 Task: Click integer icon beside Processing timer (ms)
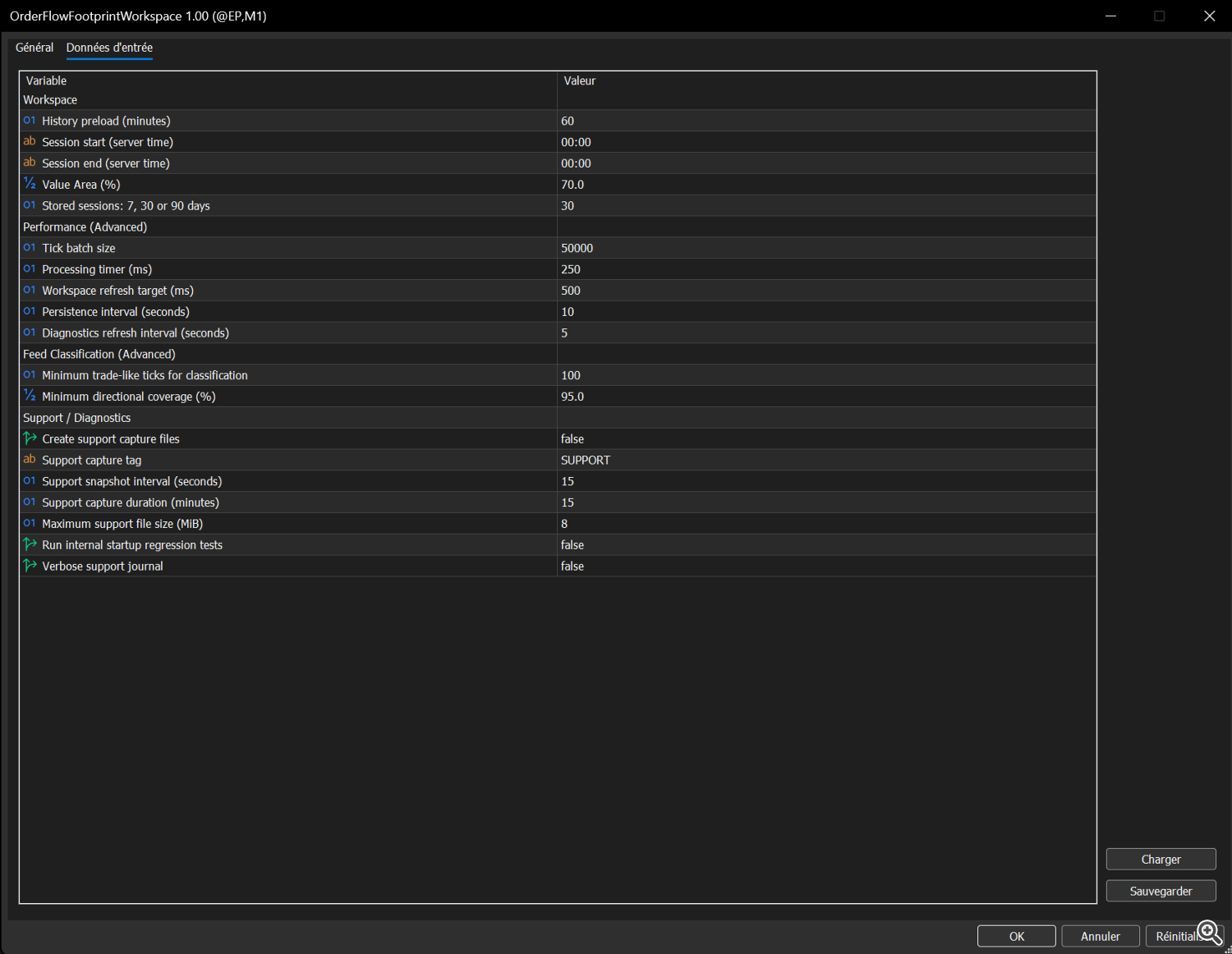click(x=30, y=269)
